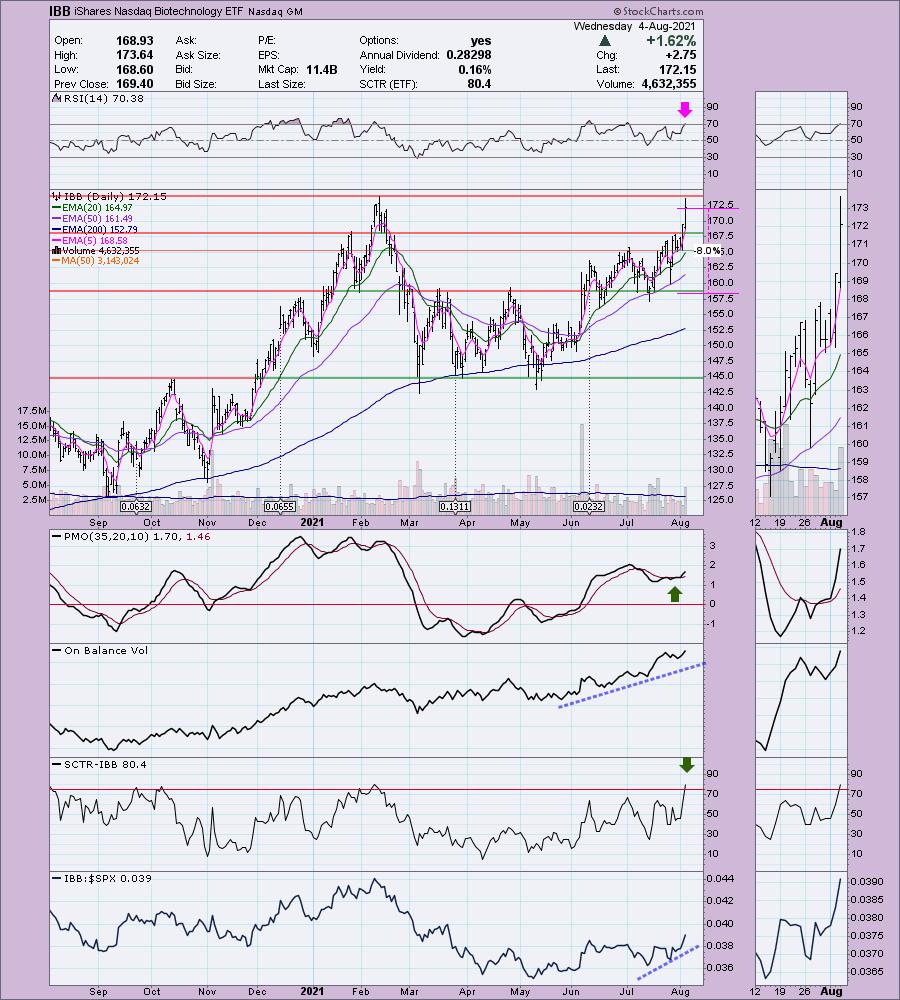Click the candlestick icon beside IBB (Daily)
The image size is (900, 1000).
tap(56, 196)
